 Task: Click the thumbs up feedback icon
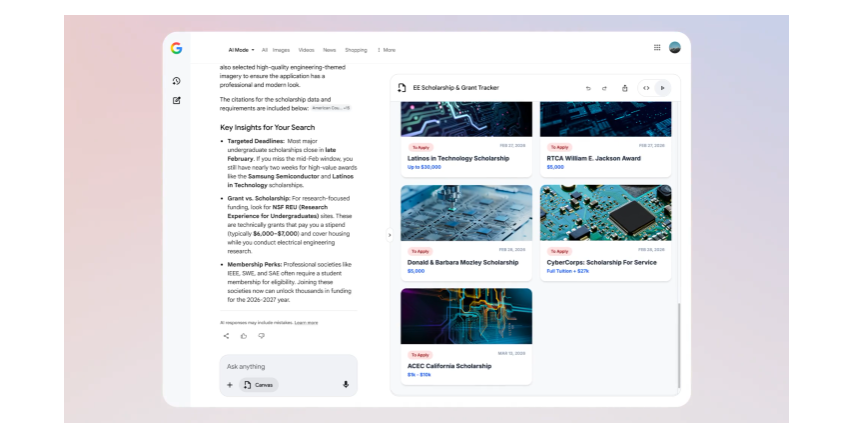[x=243, y=336]
